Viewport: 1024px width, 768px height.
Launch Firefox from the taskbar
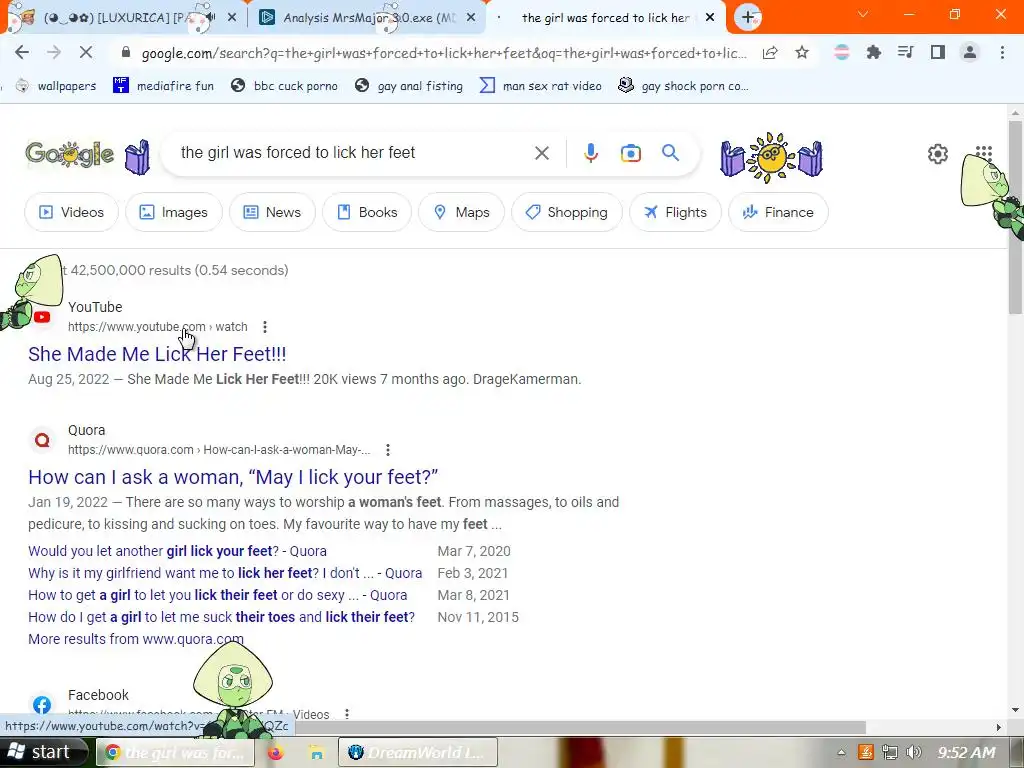[x=276, y=752]
